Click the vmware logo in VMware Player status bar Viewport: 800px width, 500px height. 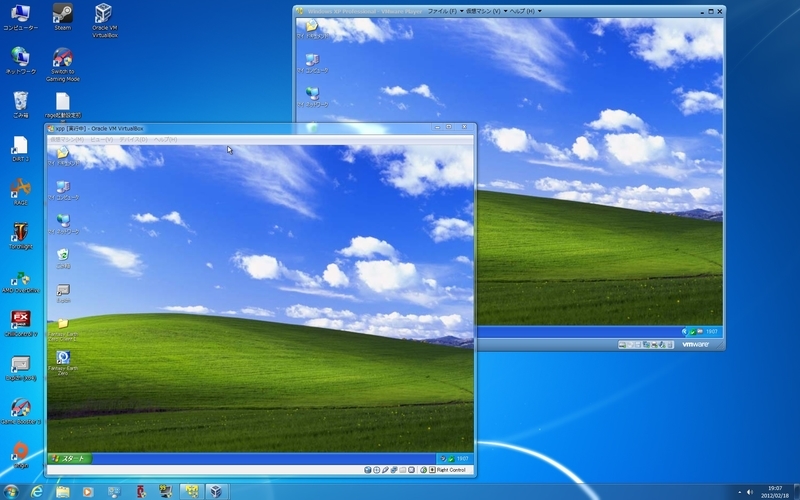tap(695, 344)
